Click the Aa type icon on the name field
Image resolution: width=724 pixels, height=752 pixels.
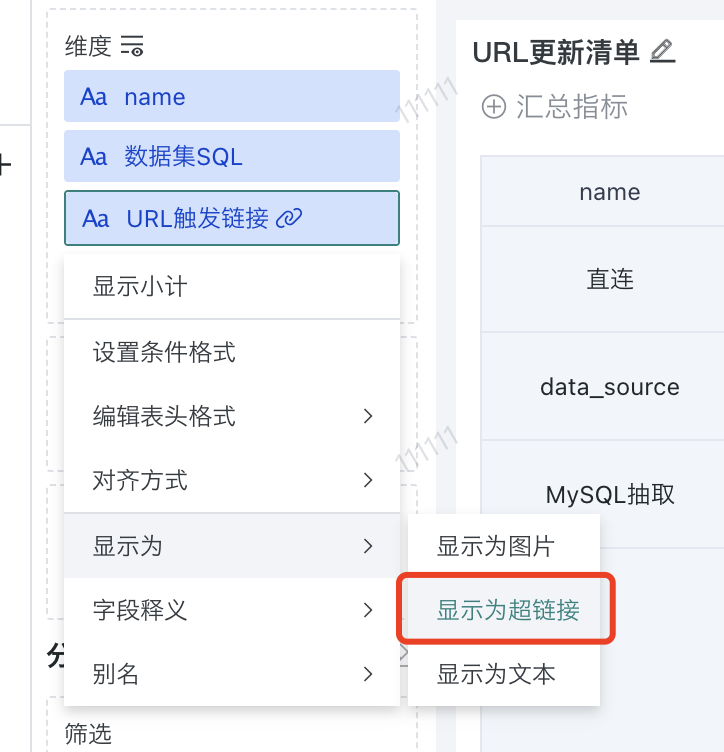(94, 97)
